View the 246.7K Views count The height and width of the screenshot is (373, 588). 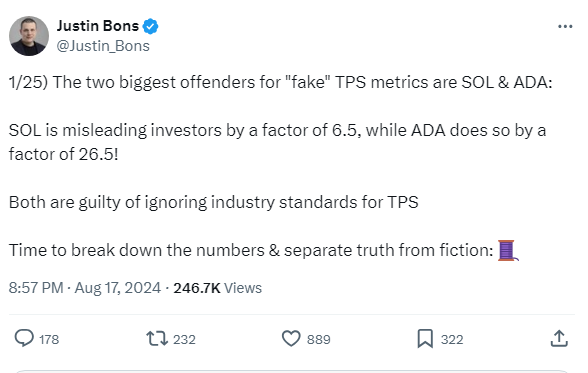point(218,288)
